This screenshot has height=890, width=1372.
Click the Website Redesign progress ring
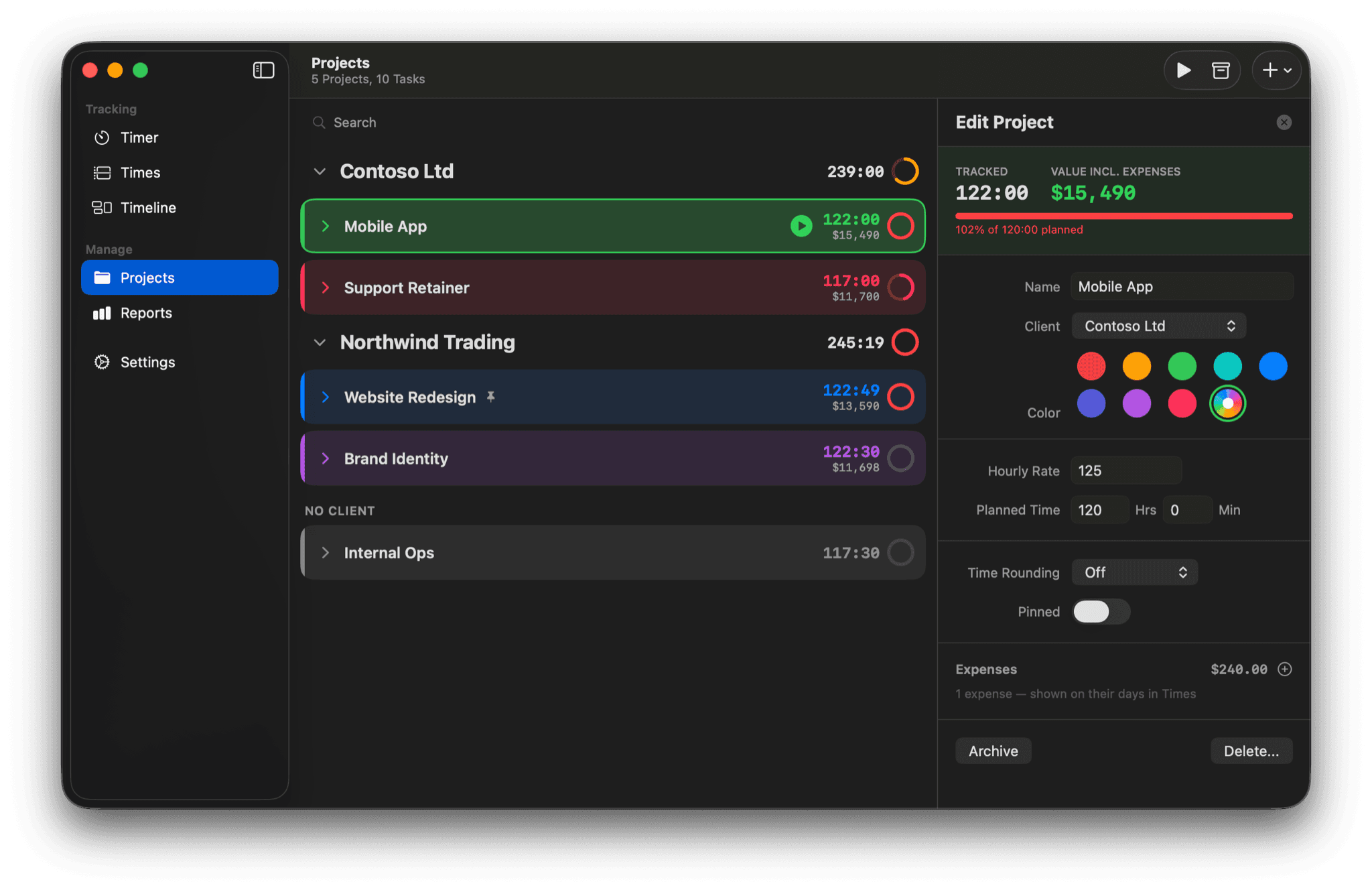[900, 397]
